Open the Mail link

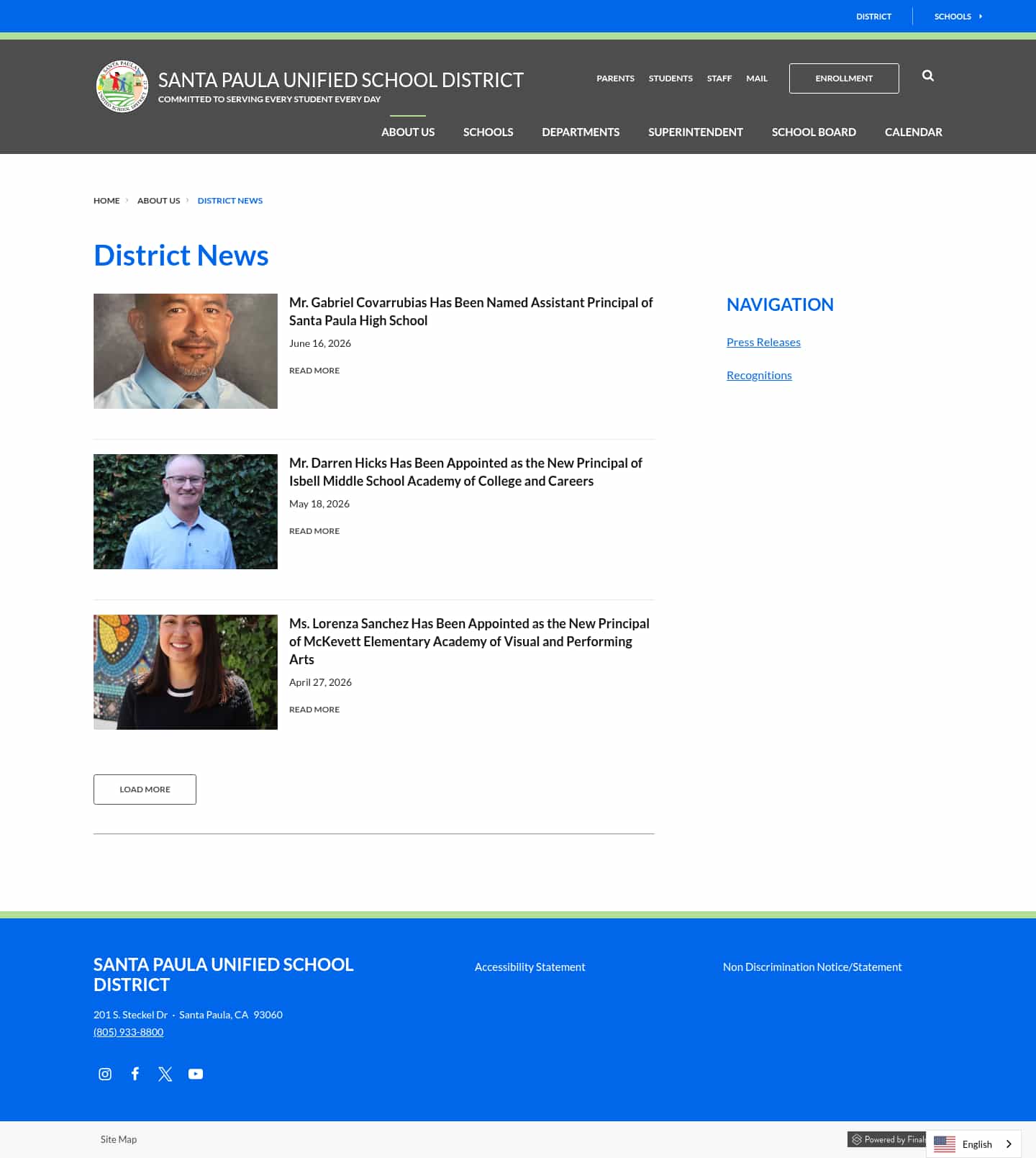[757, 78]
